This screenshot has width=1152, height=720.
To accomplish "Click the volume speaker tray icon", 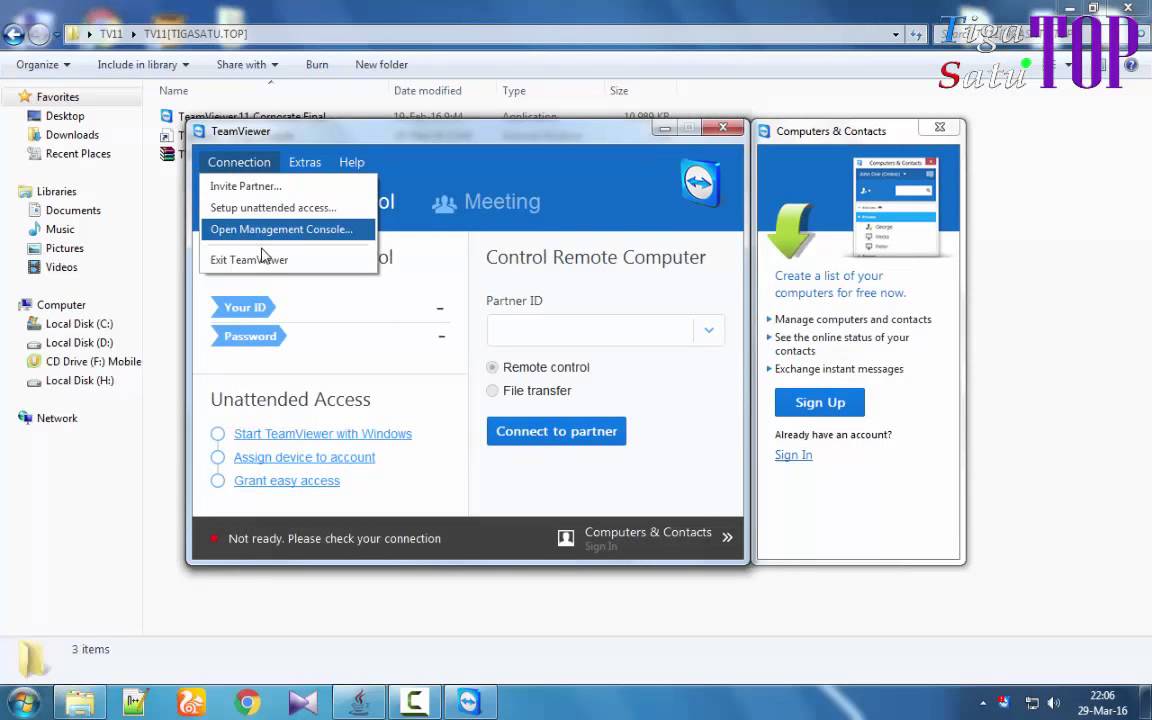I will [x=1054, y=703].
